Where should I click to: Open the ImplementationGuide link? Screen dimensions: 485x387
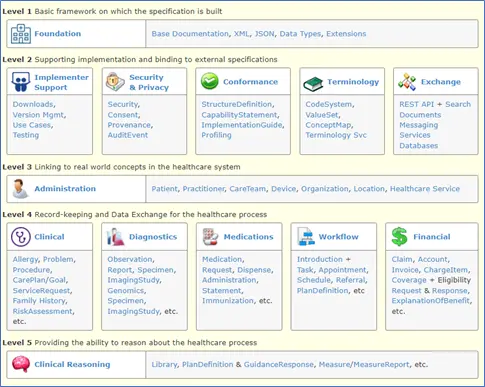pos(242,125)
